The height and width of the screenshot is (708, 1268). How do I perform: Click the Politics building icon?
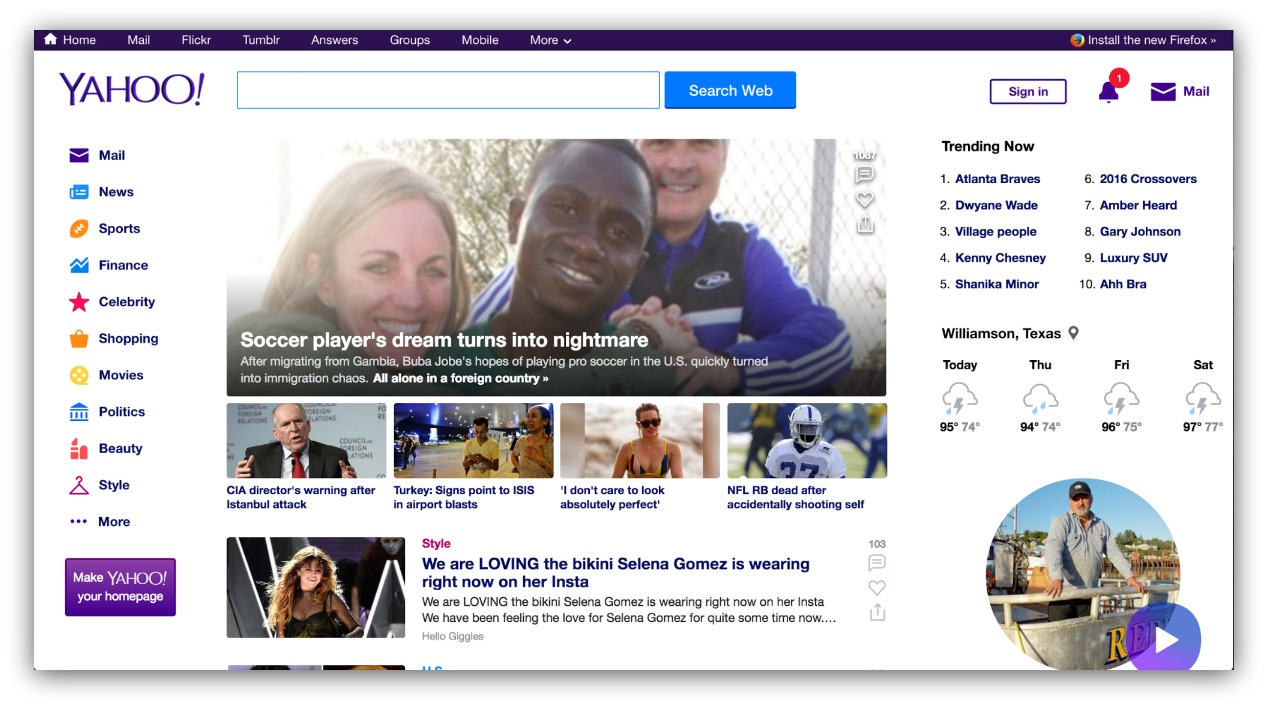click(79, 412)
